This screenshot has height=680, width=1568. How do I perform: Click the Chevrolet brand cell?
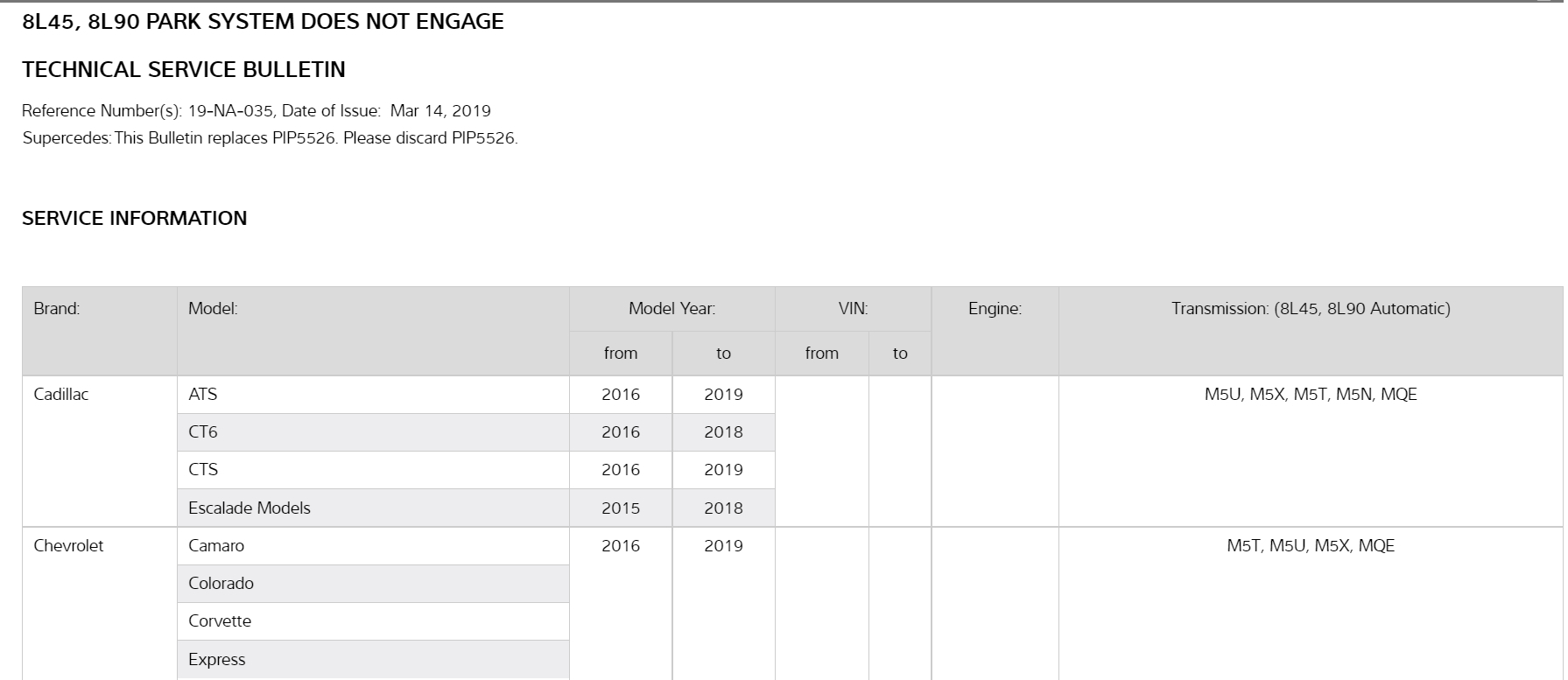pos(68,546)
